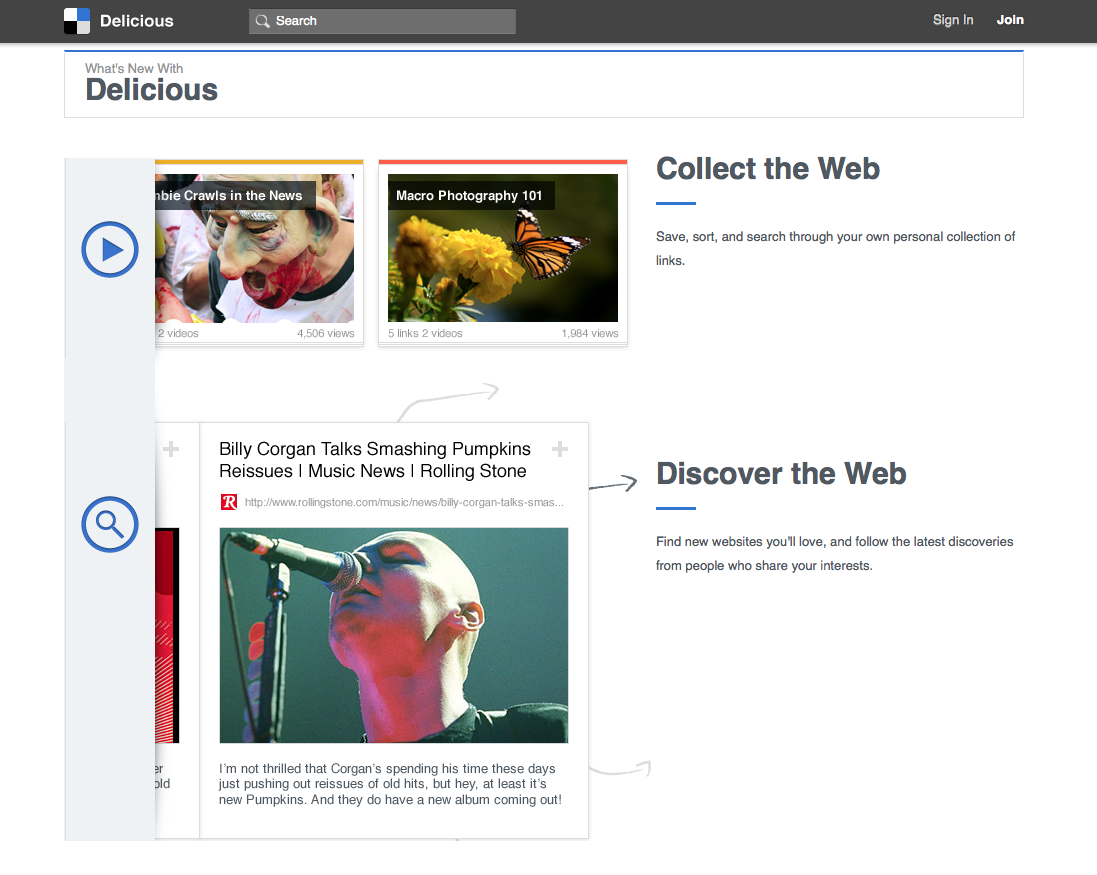1097x875 pixels.
Task: Click the plus icon on the left partial card
Action: pos(171,449)
